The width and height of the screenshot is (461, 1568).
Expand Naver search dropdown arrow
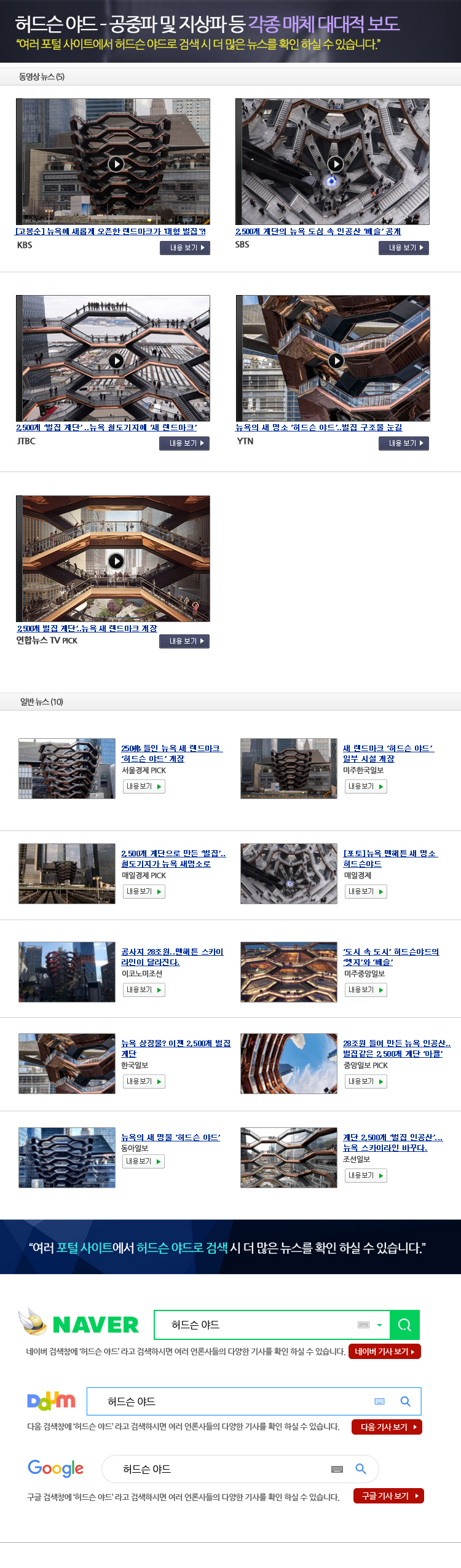tap(380, 1325)
